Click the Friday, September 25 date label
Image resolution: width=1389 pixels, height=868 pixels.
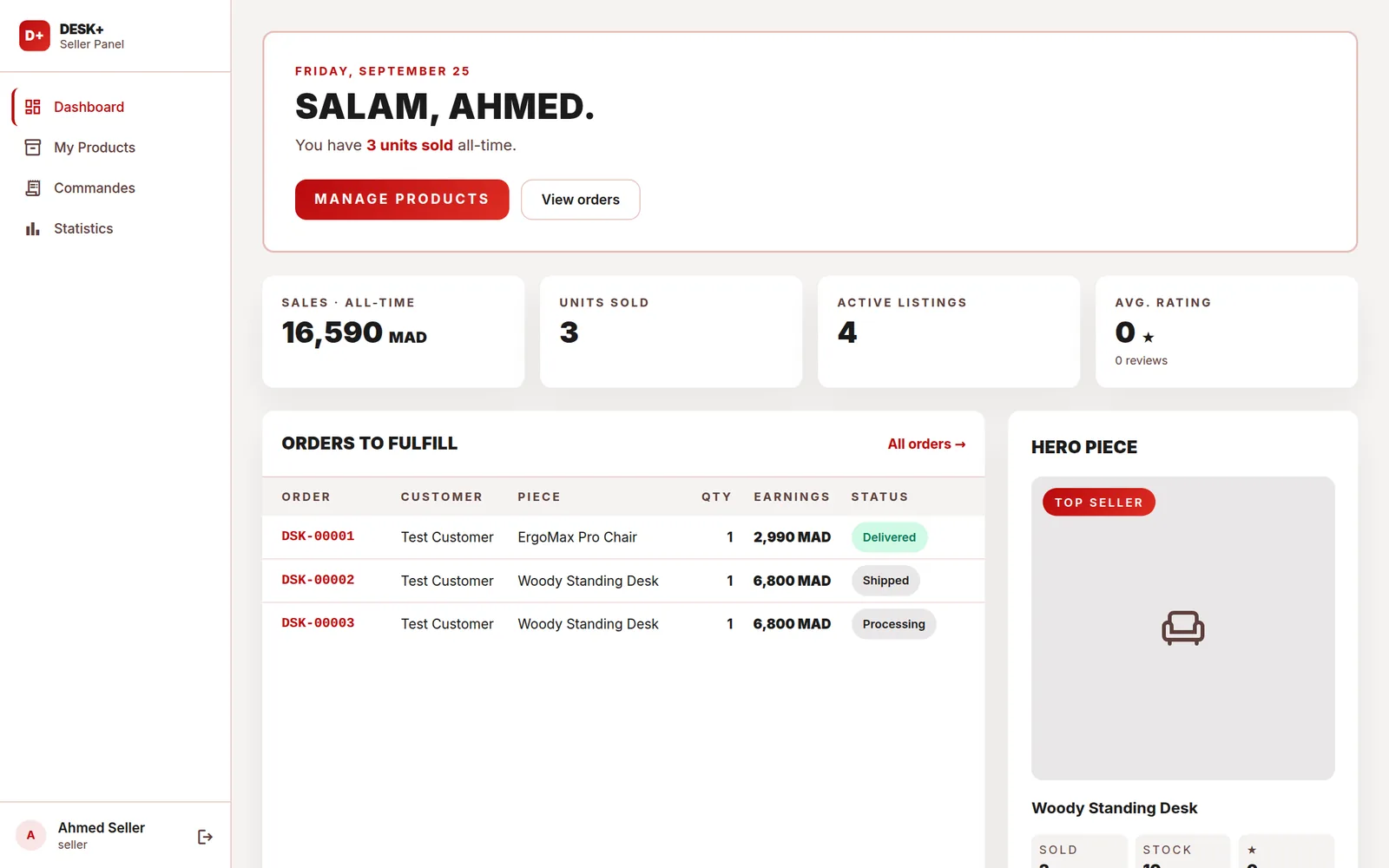[x=382, y=71]
